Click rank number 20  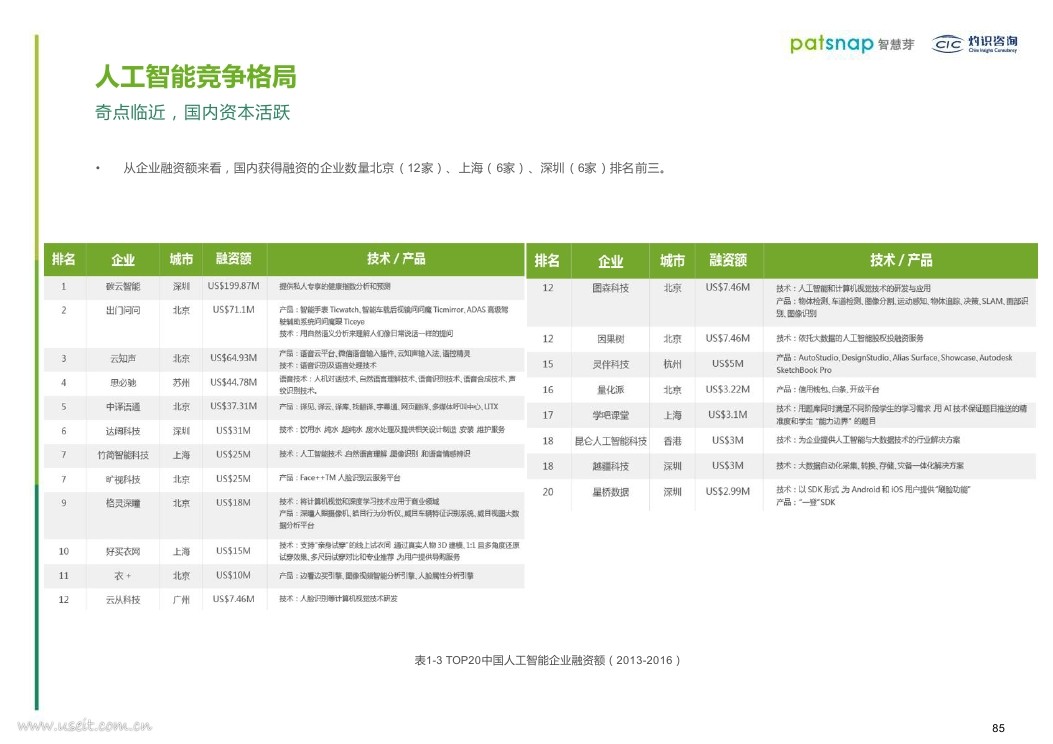[548, 492]
